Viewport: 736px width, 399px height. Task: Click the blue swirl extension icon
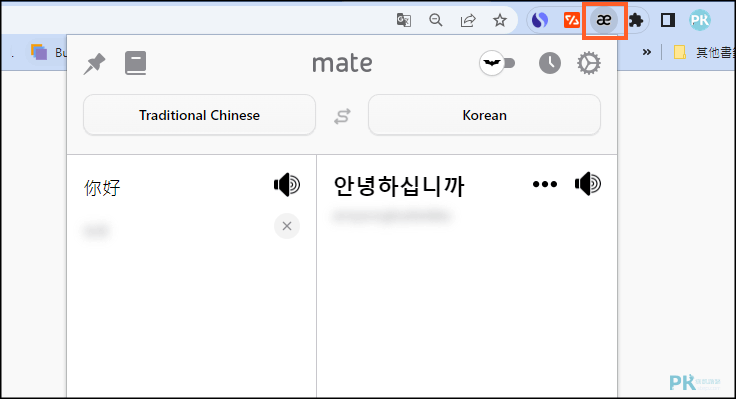click(x=540, y=20)
